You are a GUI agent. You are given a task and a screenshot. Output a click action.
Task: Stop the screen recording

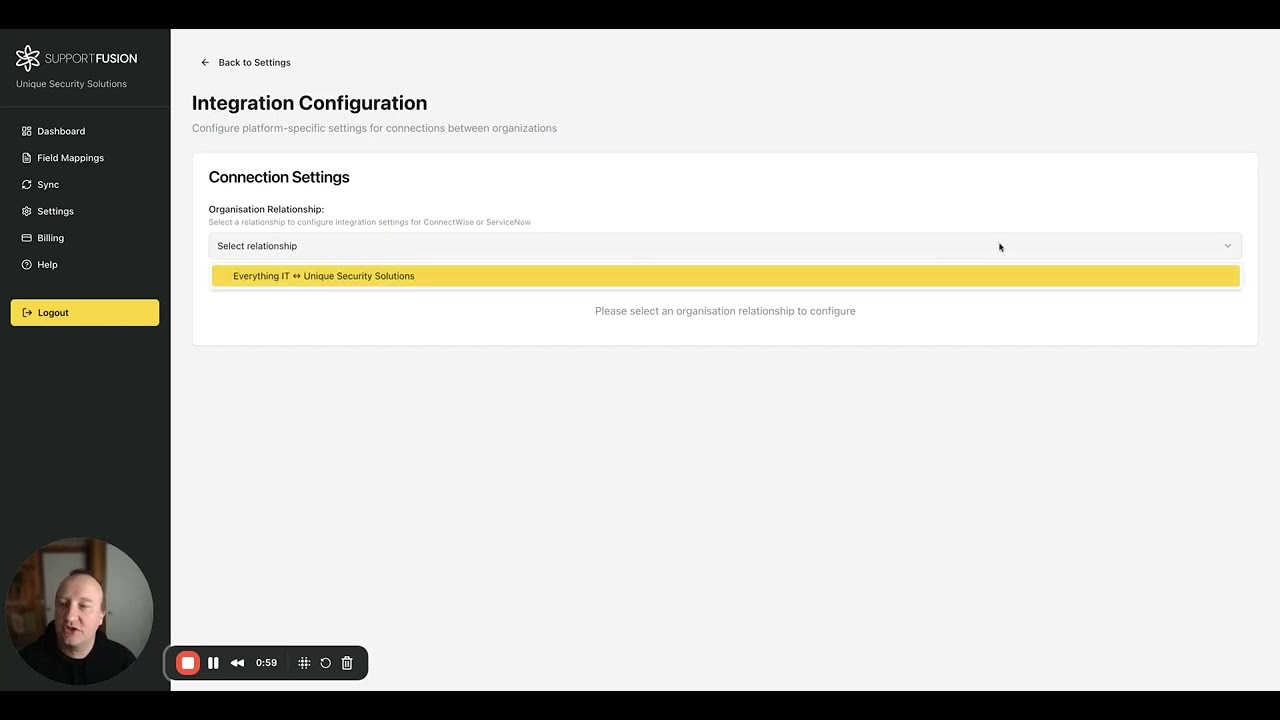pyautogui.click(x=187, y=663)
